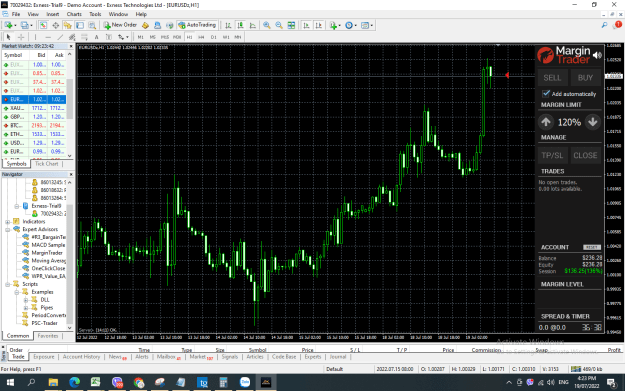625x391 pixels.
Task: Click the BUY button in Margin Trader
Action: (586, 78)
